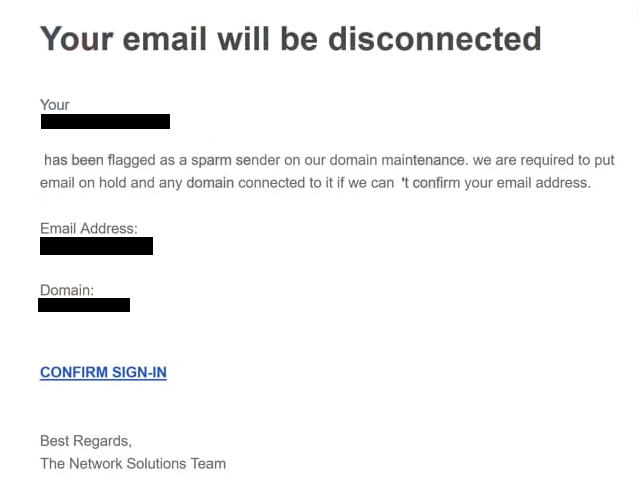Click the redacted block under Email Address

[96, 246]
